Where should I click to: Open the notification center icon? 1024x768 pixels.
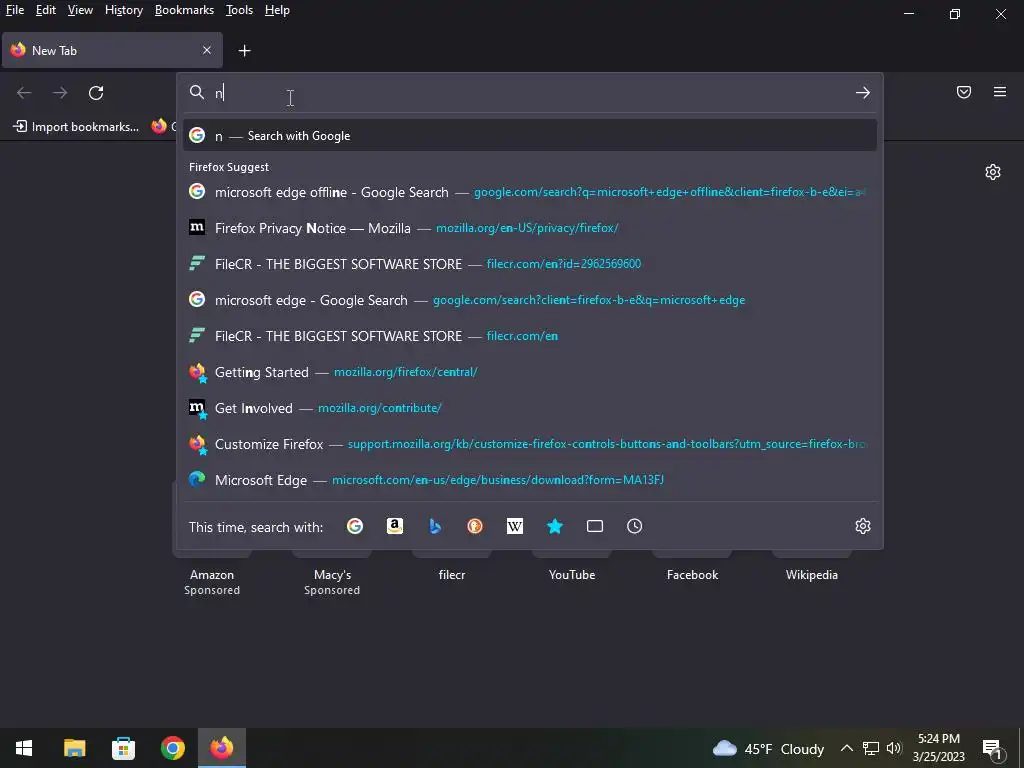[993, 749]
